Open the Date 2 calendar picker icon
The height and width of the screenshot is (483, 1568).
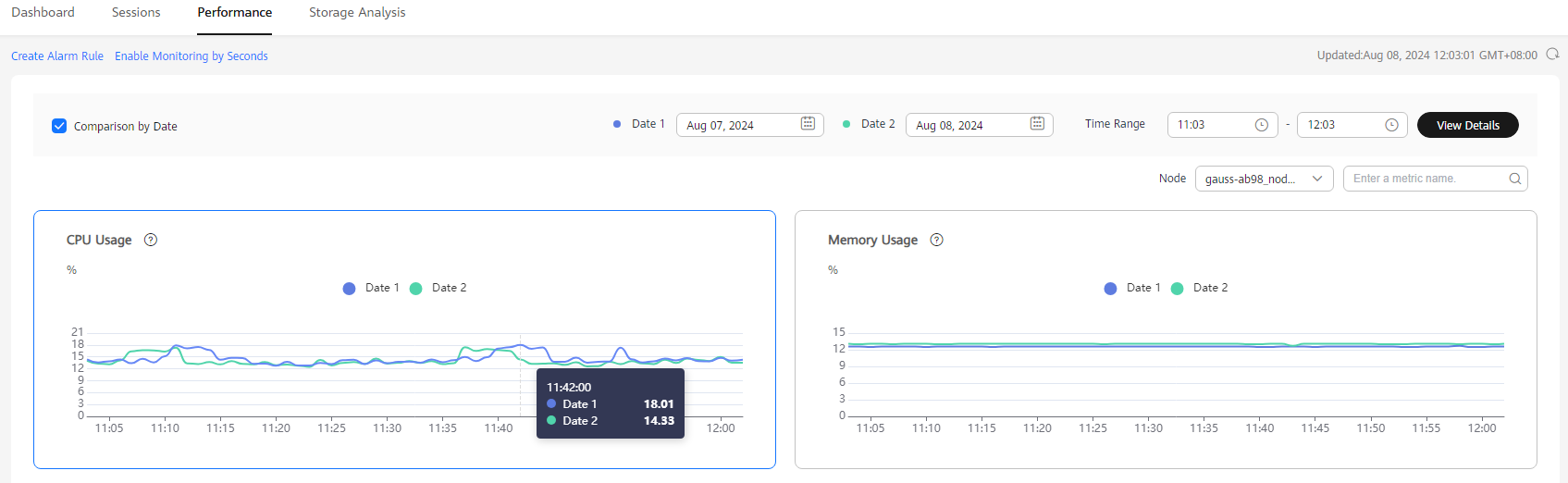point(1037,124)
